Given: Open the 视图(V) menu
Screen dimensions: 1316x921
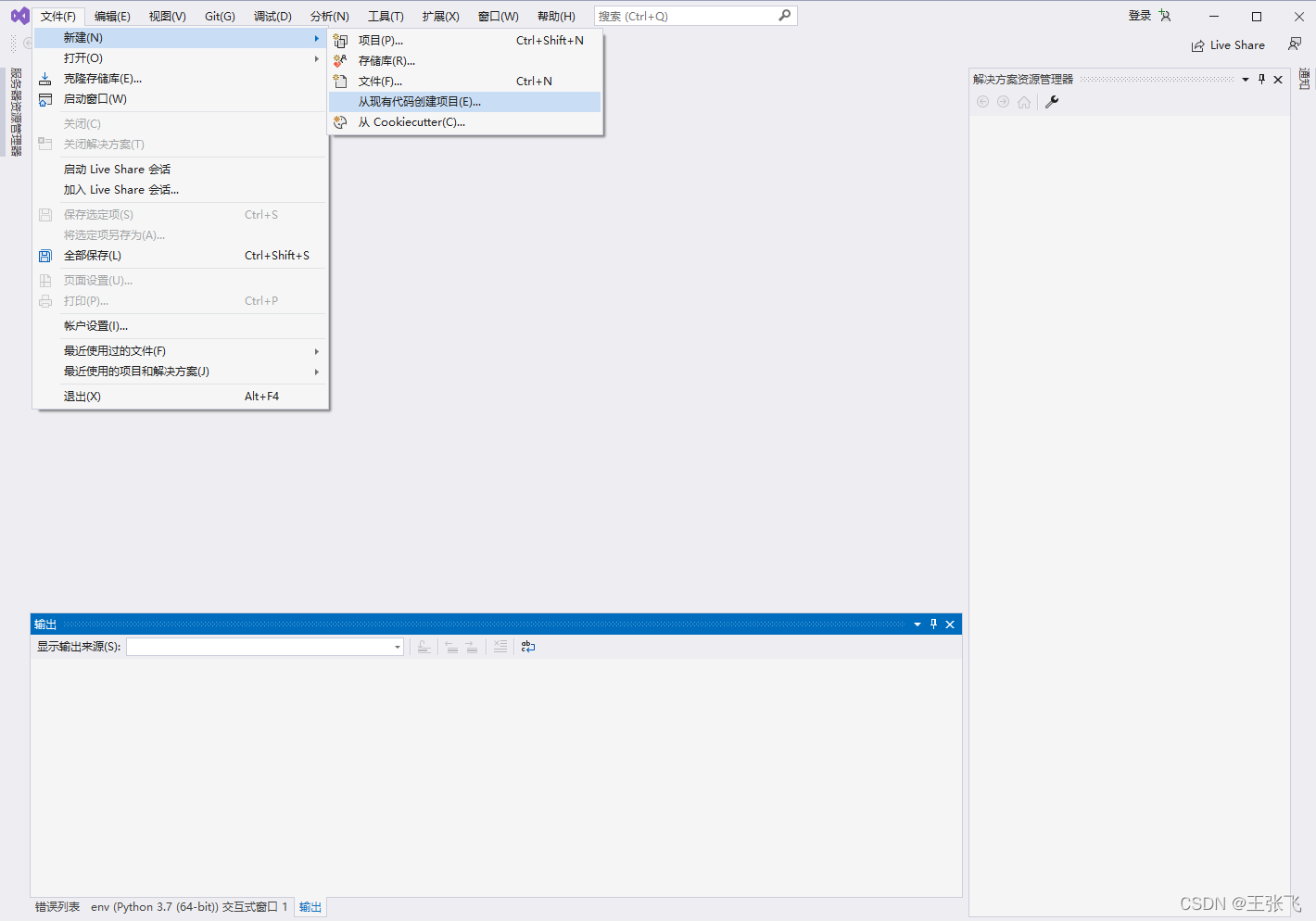Looking at the screenshot, I should pos(168,17).
